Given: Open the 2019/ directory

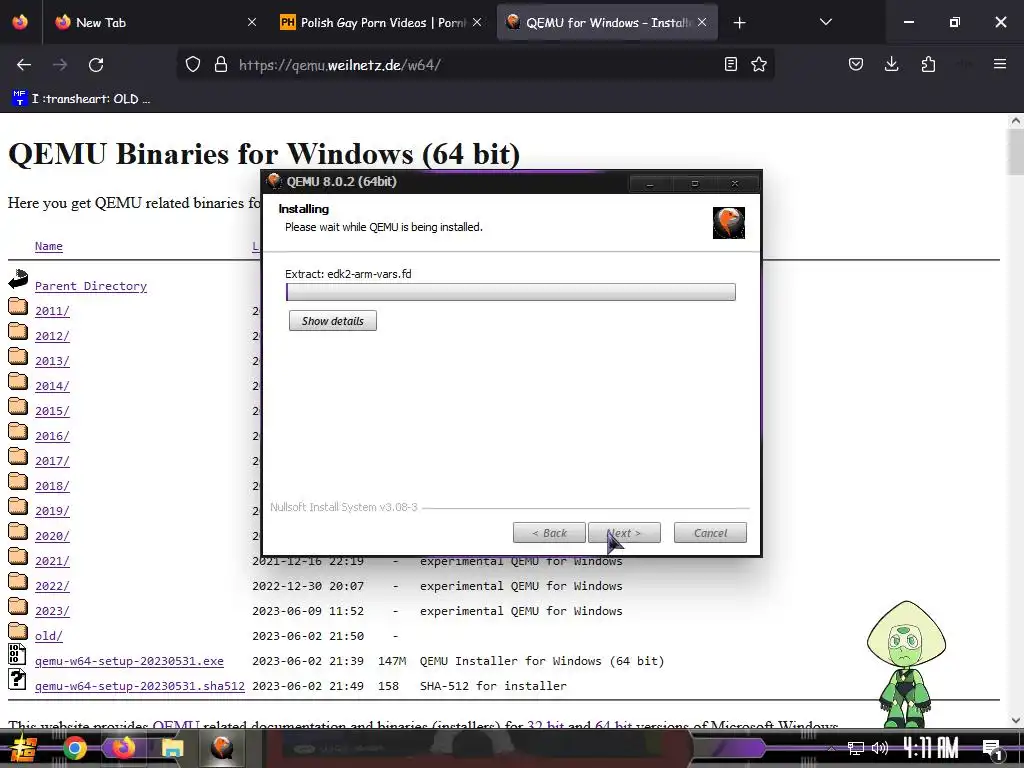Looking at the screenshot, I should pyautogui.click(x=52, y=511).
